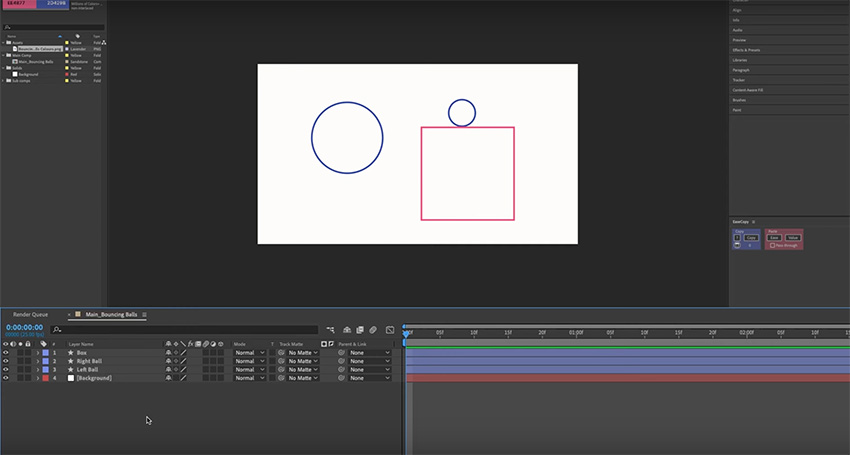Open the Tracker panel
Screen dimensions: 850x455
click(738, 80)
